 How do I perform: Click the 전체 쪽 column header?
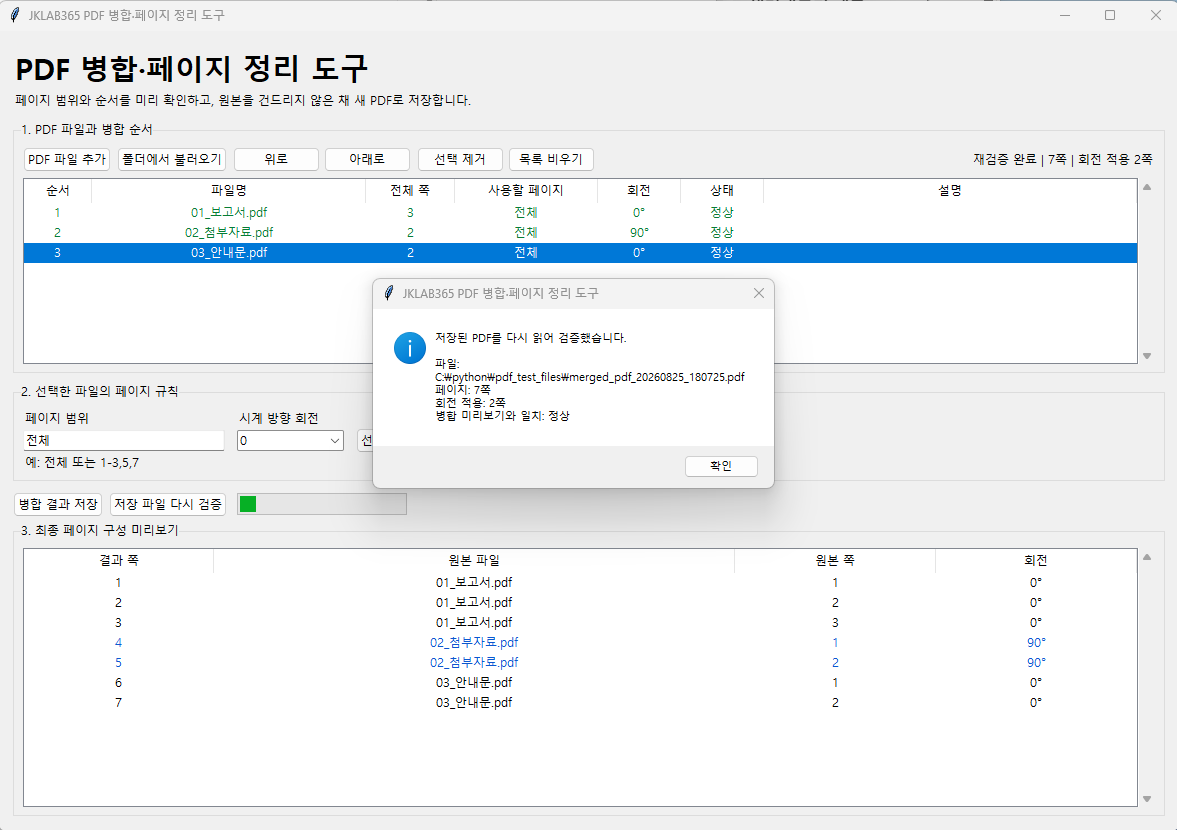[x=410, y=191]
